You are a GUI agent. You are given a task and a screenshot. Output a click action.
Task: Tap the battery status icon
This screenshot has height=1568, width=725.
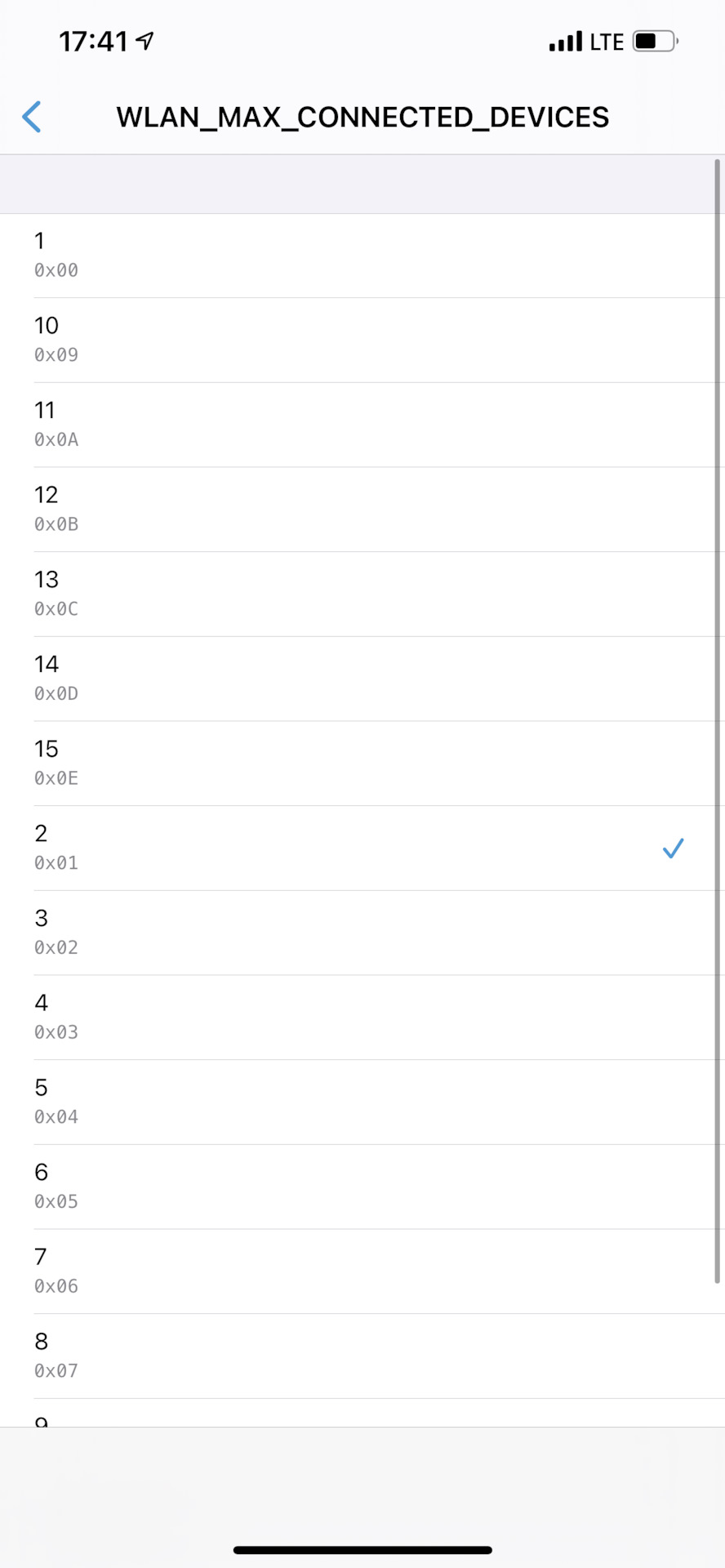pyautogui.click(x=655, y=42)
